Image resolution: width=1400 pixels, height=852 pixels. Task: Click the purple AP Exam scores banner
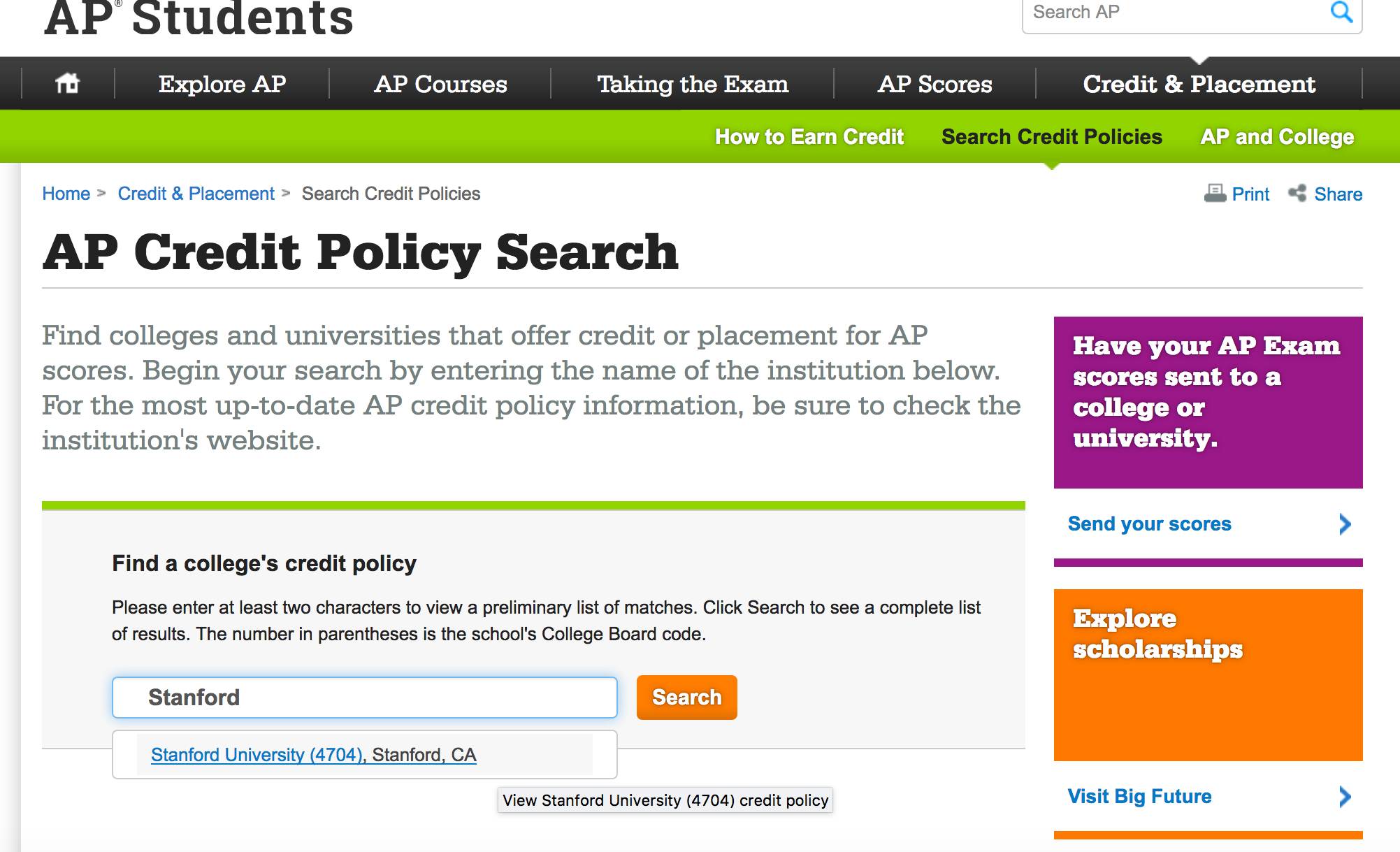pos(1208,403)
